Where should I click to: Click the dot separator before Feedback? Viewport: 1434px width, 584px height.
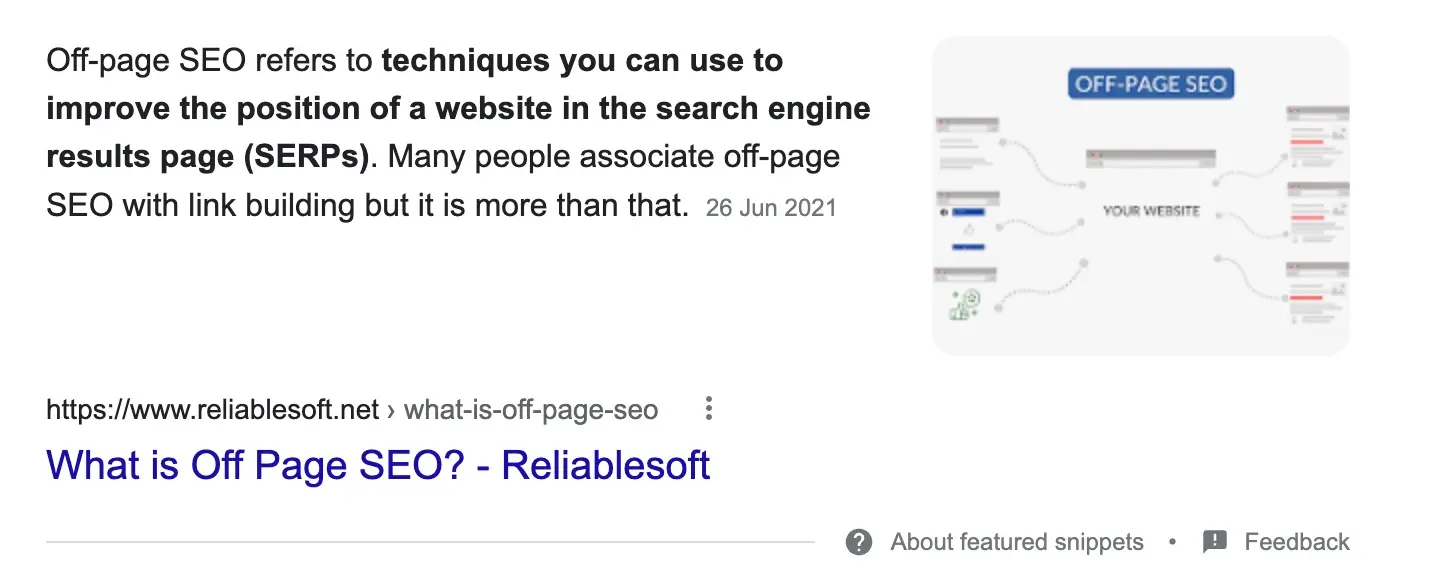pyautogui.click(x=1172, y=542)
